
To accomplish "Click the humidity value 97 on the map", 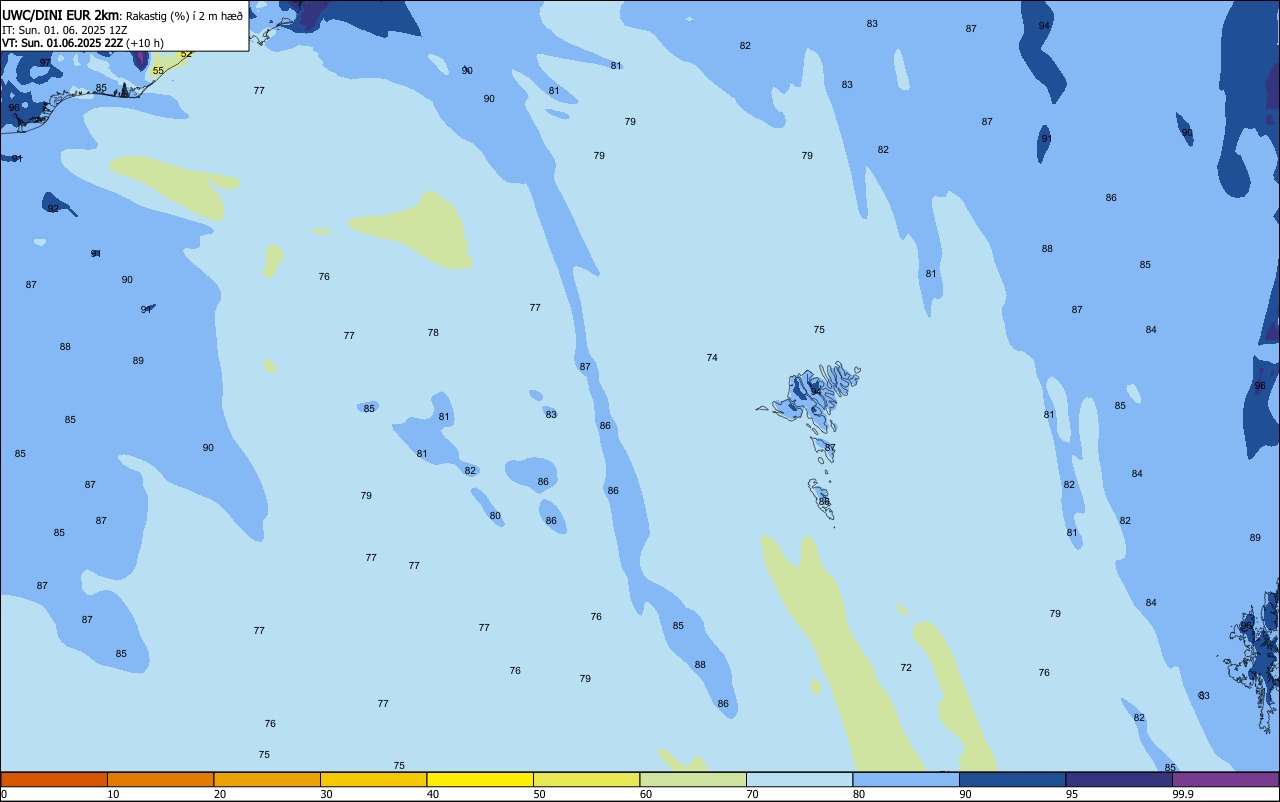I will (45, 62).
